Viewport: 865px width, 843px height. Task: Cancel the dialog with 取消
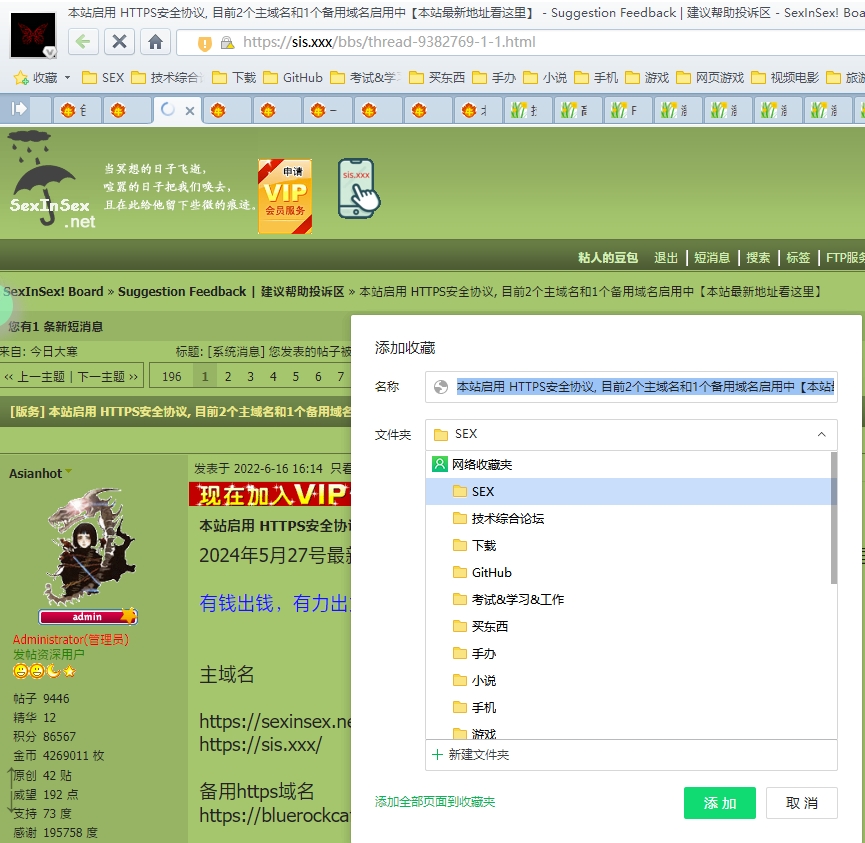[x=802, y=803]
